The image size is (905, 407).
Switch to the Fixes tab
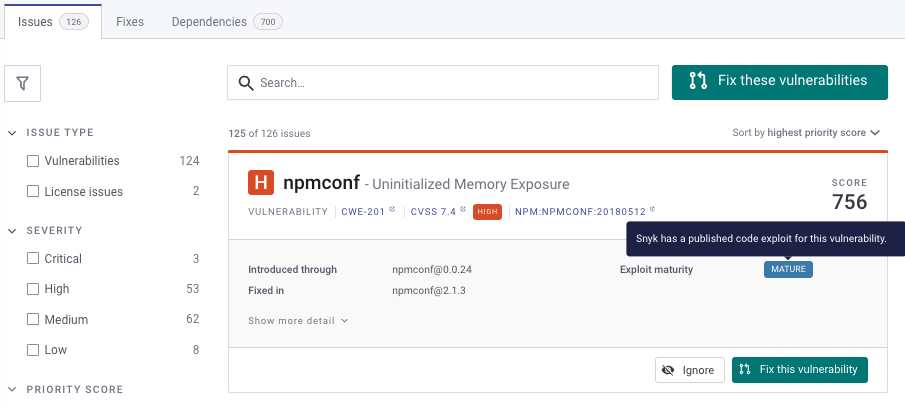(130, 22)
